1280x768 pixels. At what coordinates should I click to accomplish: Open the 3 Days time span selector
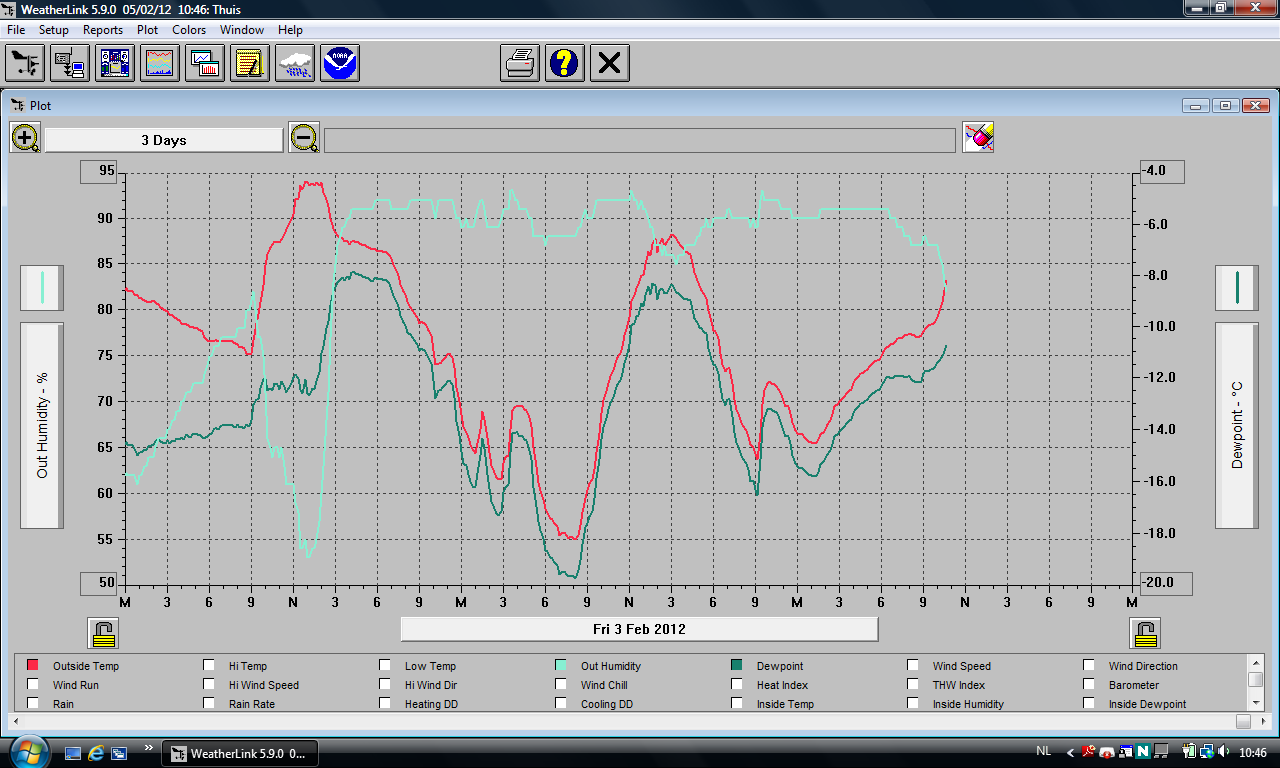coord(164,140)
